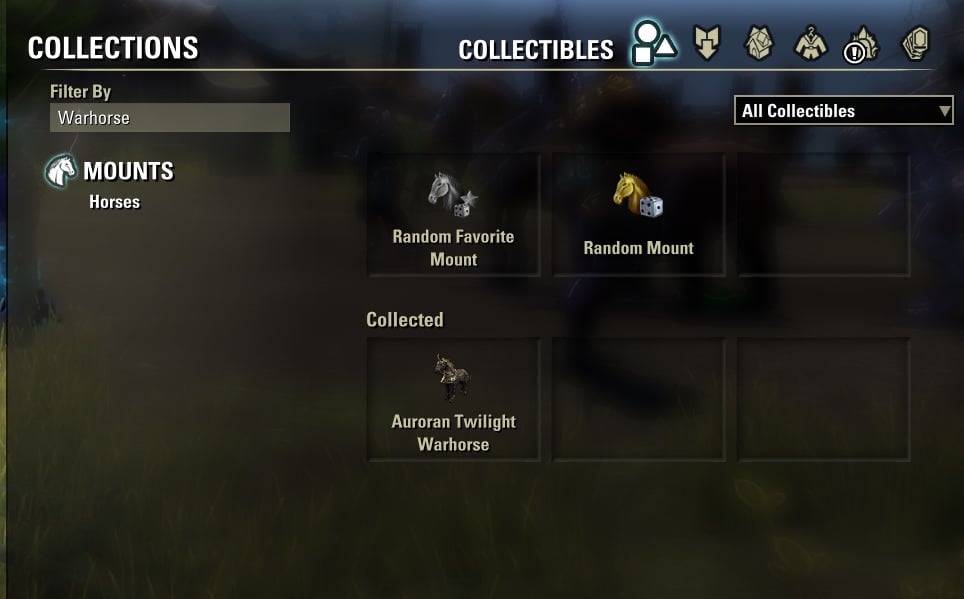
Task: Open the Outfit Styles coat-hanger icon
Action: click(811, 43)
